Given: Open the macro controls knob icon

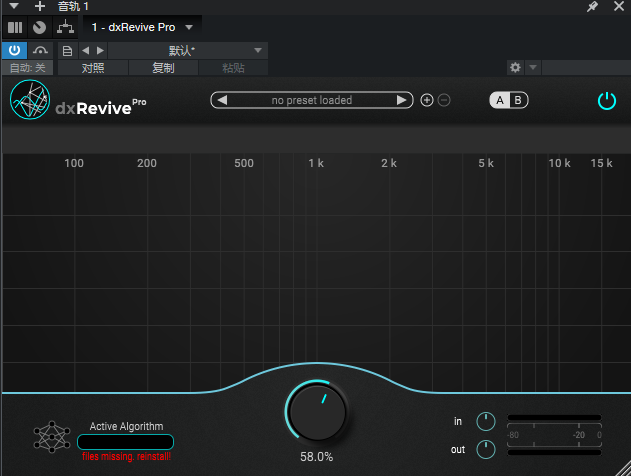Looking at the screenshot, I should coord(39,27).
